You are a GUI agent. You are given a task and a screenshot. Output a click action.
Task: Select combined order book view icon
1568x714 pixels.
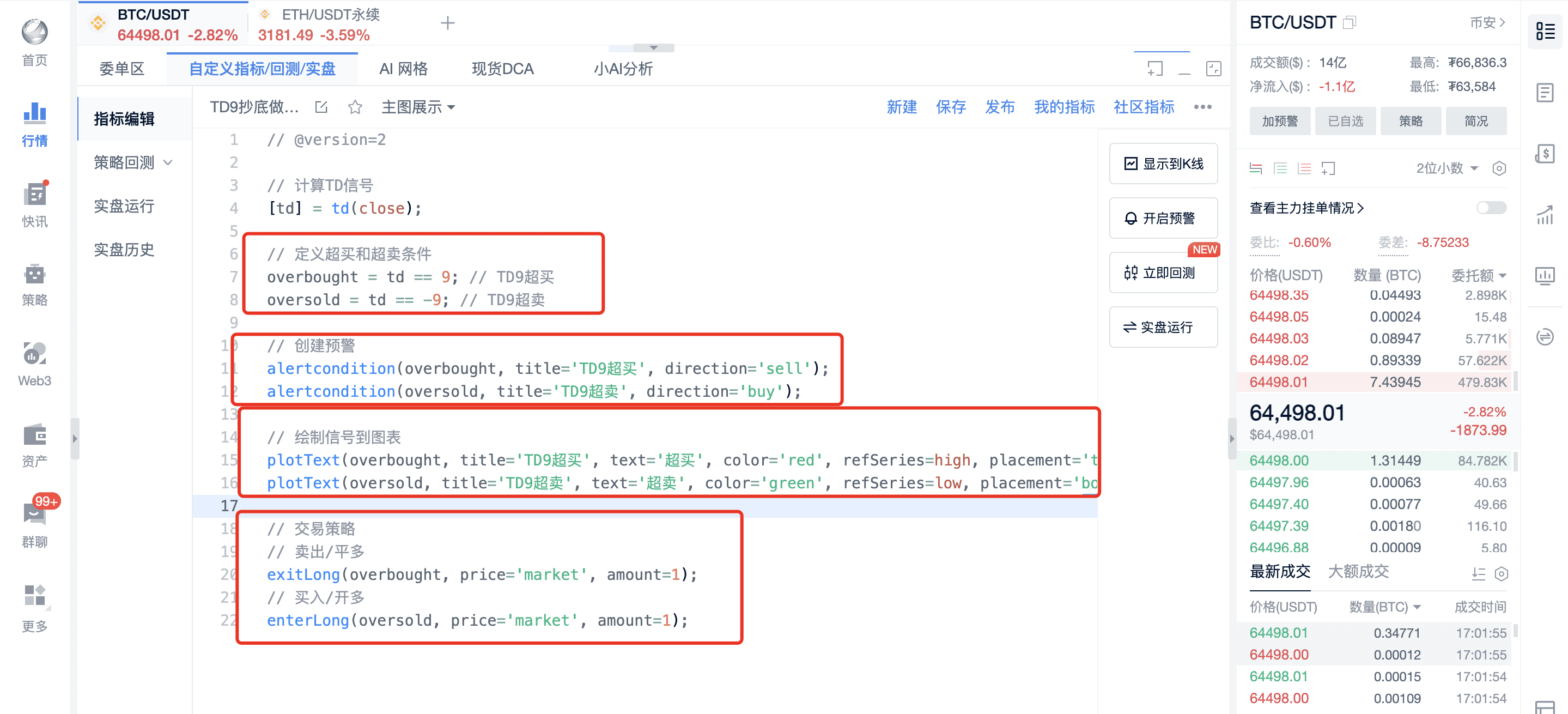tap(1255, 168)
